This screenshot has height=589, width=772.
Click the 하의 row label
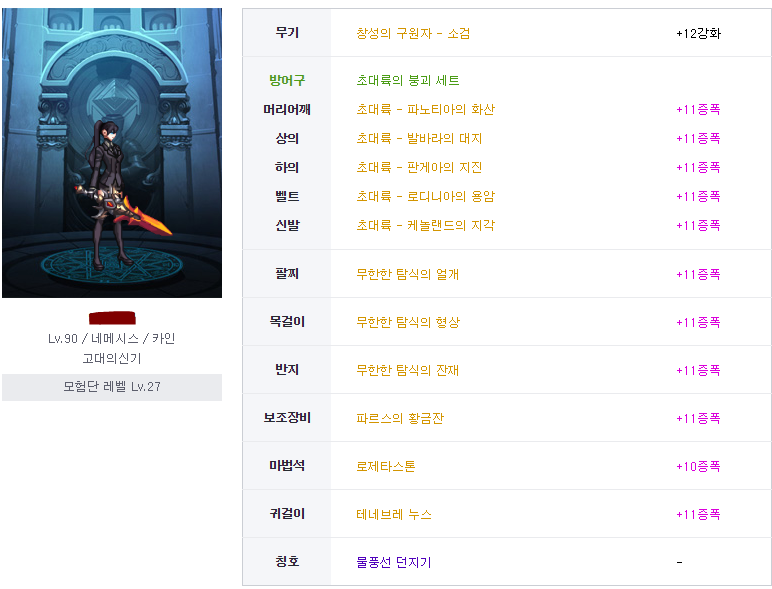point(287,167)
